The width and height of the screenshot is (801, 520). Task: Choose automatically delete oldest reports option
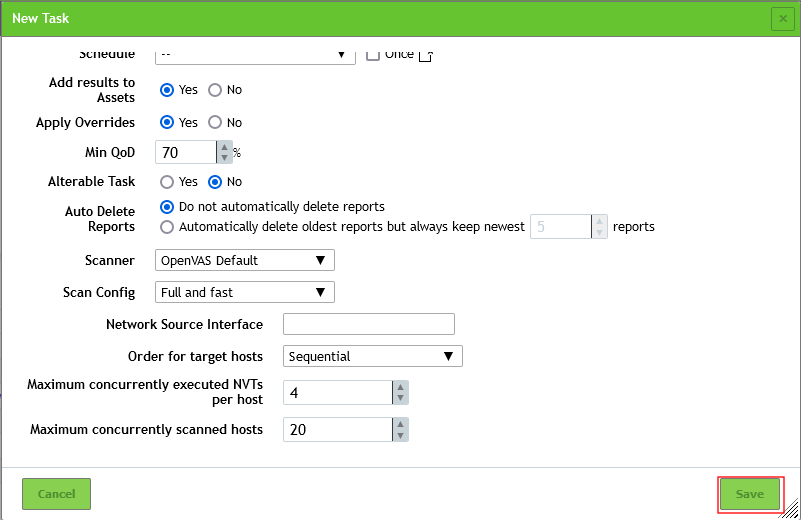pos(167,227)
